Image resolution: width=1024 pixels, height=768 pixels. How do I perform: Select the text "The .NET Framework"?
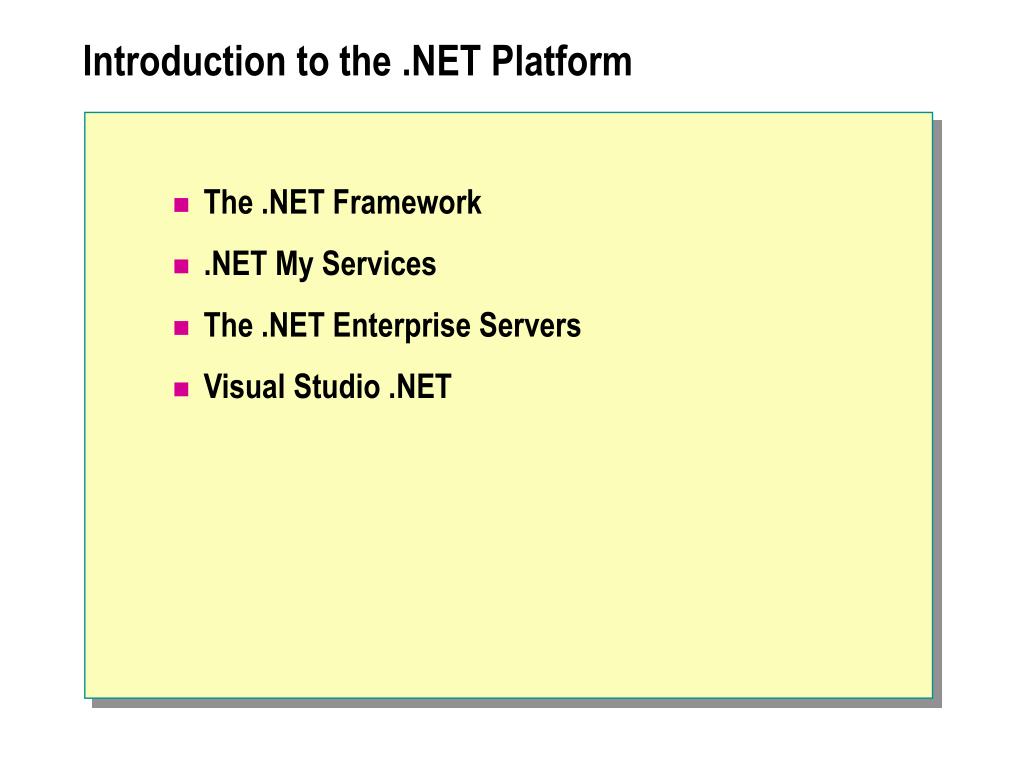point(342,202)
